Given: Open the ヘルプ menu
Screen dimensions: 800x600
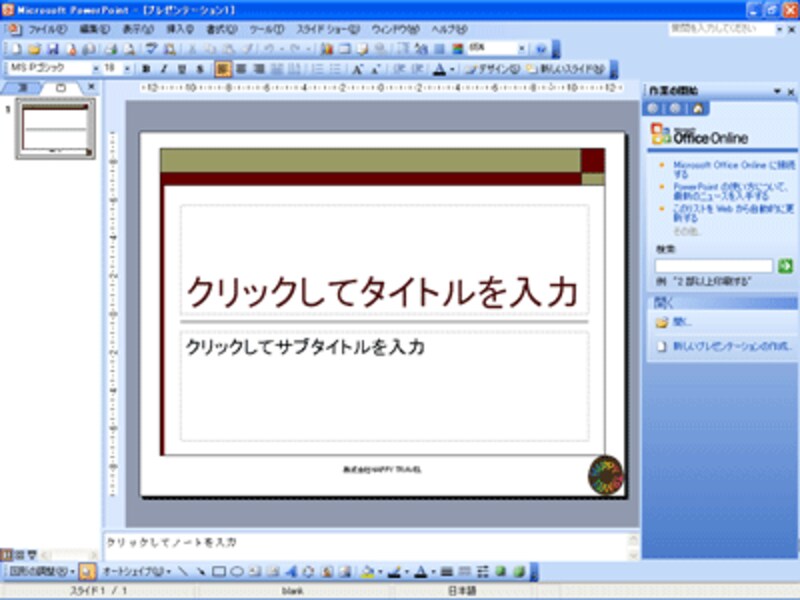Looking at the screenshot, I should coord(449,30).
